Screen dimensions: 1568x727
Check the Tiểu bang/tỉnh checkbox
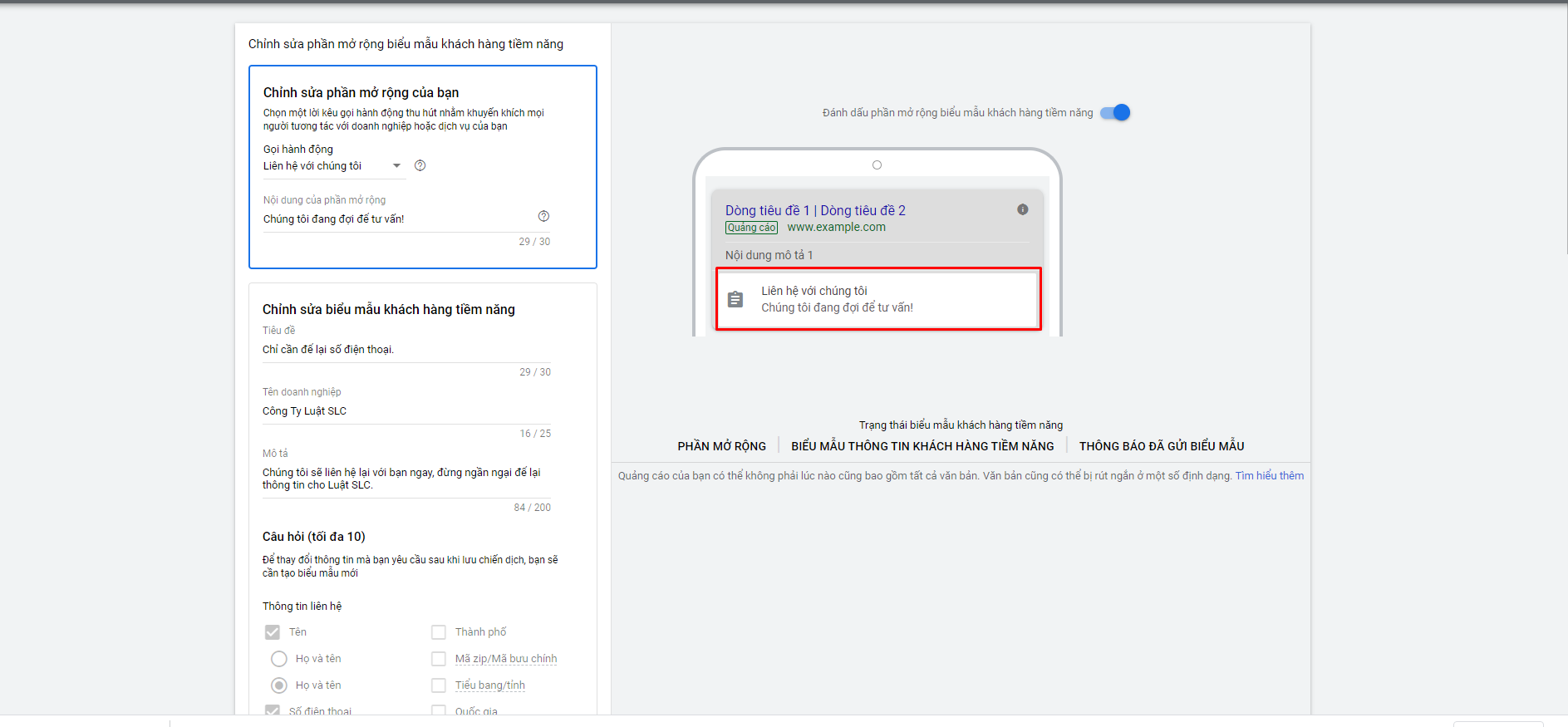pyautogui.click(x=439, y=685)
